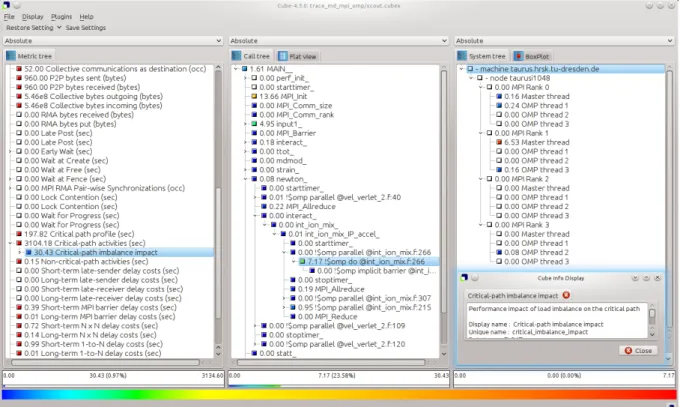This screenshot has height=407, width=680.
Task: Collapse Critical-path activities metric node
Action: click(x=10, y=243)
